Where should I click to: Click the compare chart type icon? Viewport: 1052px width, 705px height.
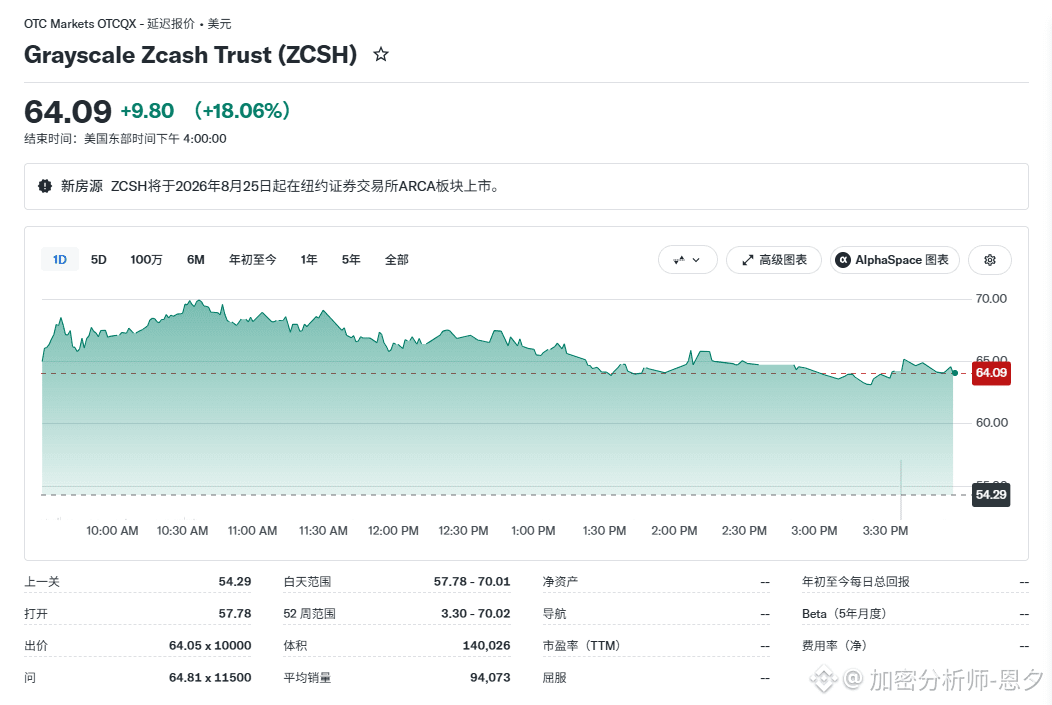click(x=679, y=260)
